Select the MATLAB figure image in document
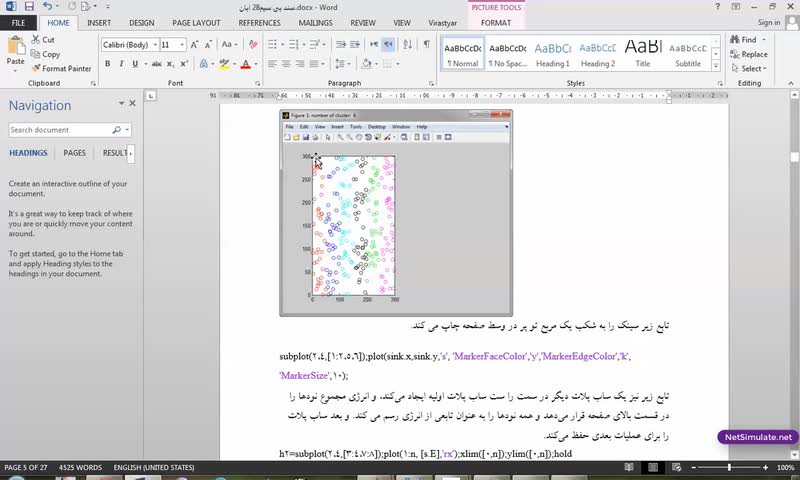Screen dimensions: 800x480 (396, 213)
